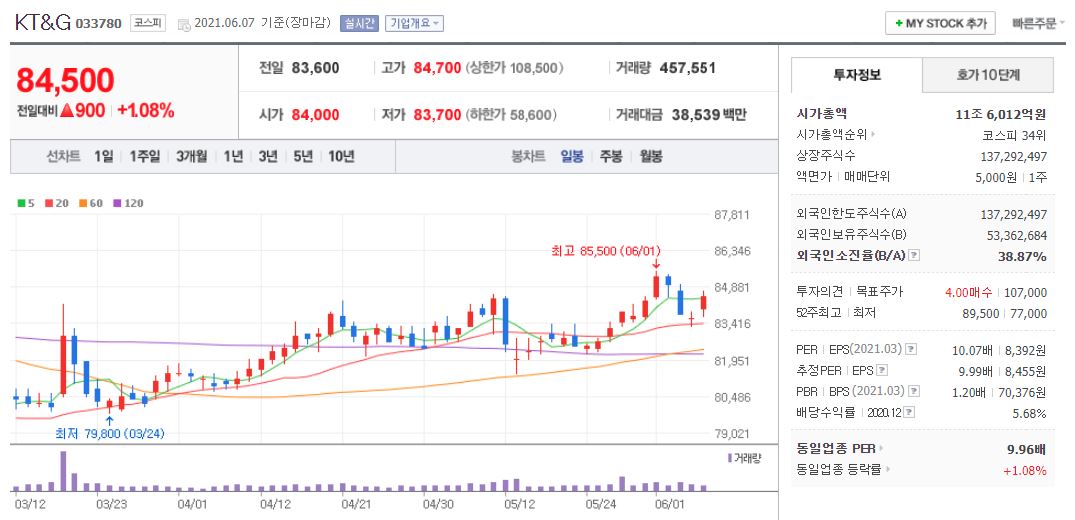Image resolution: width=1075 pixels, height=520 pixels.
Task: Click the 107,000 target price
Action: [1026, 292]
